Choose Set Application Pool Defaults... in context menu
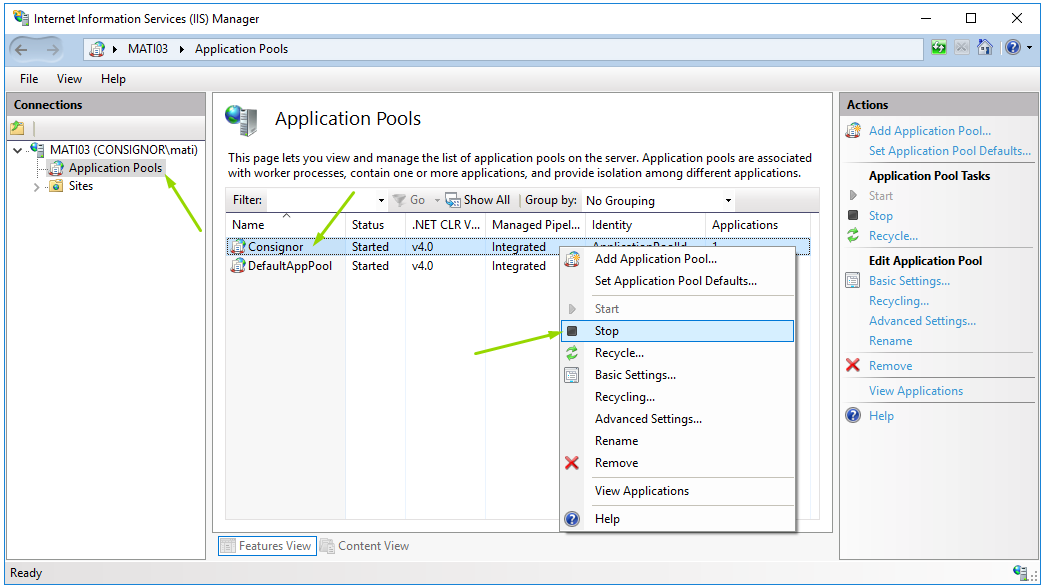Viewport: 1045px width, 588px height. click(678, 281)
